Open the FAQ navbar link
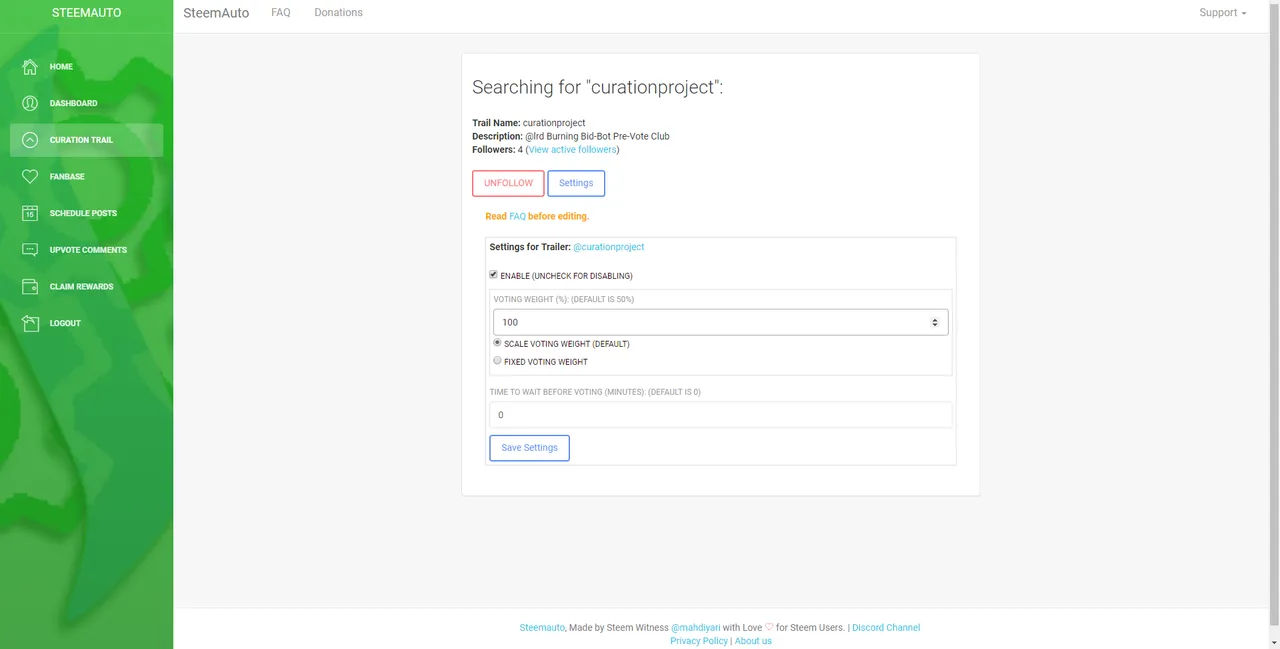 (281, 13)
